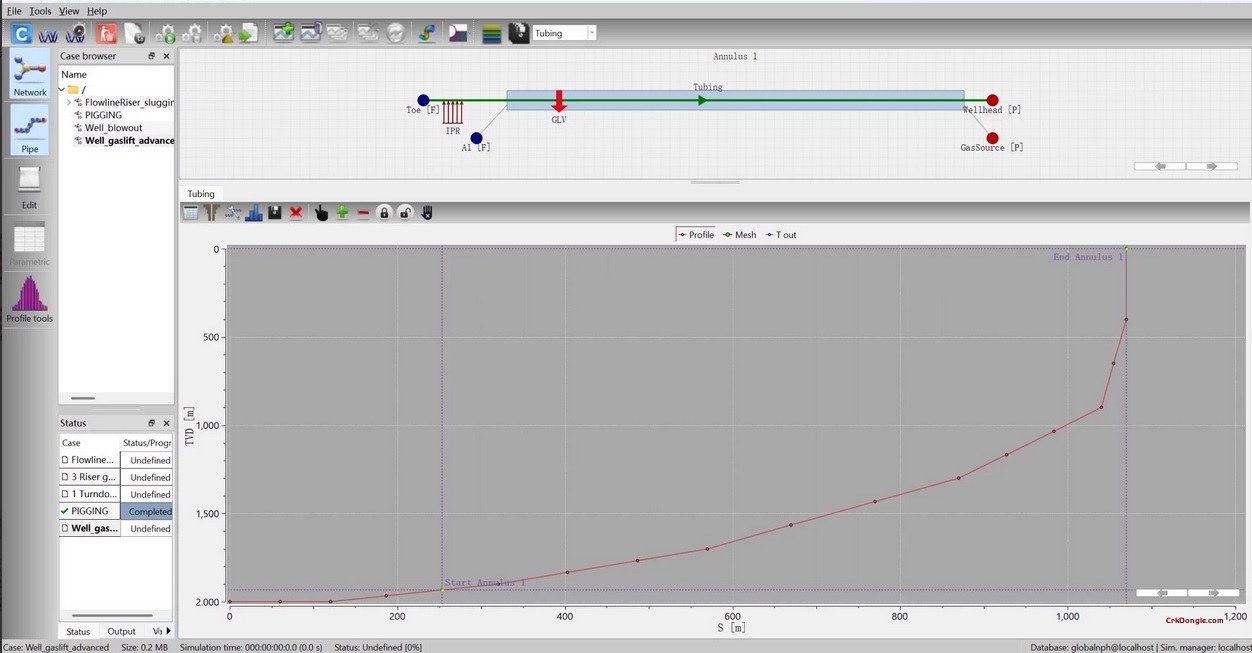Screen dimensions: 1252x653
Task: Open the Help menu
Action: click(97, 11)
